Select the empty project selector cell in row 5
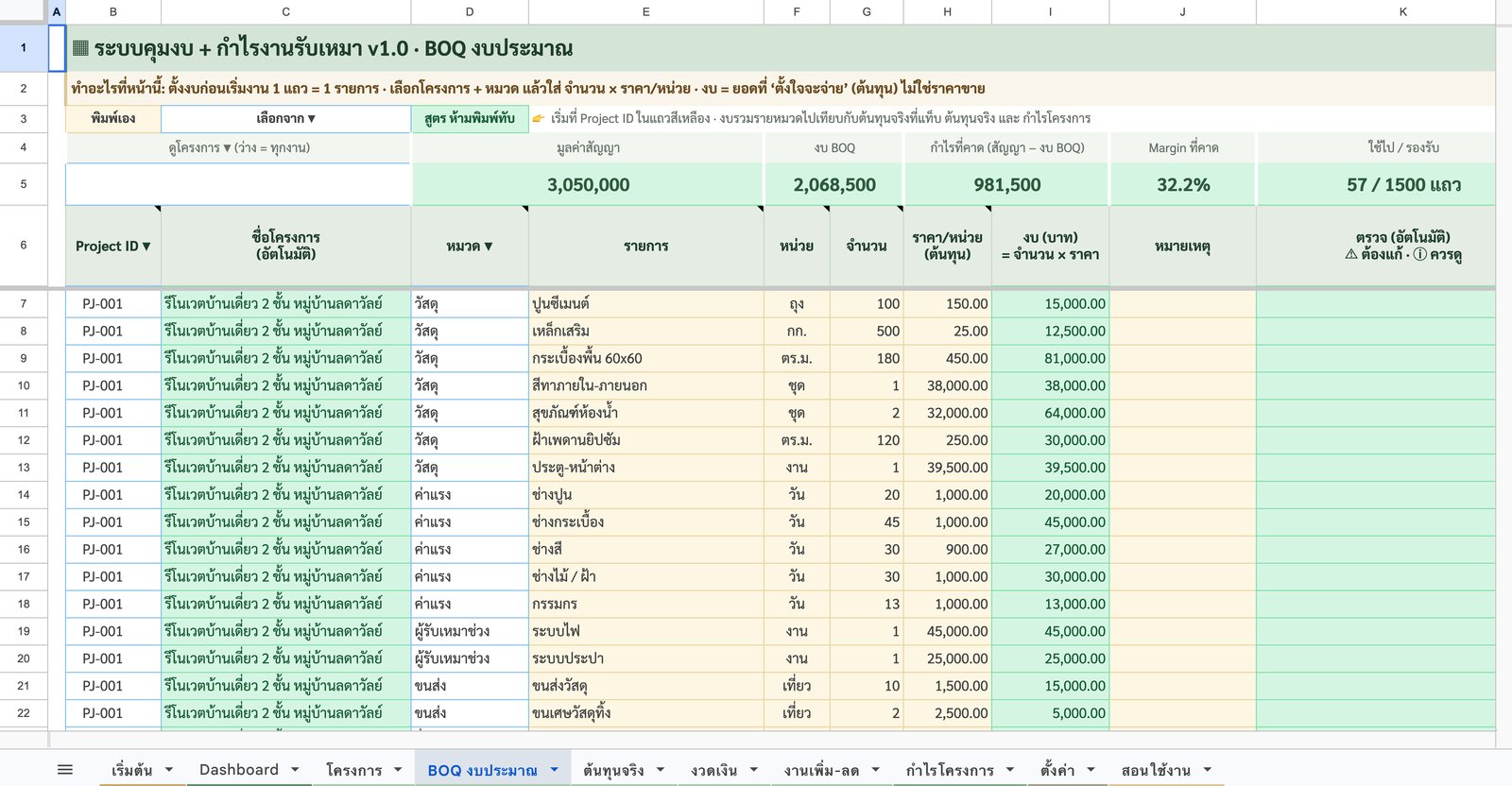This screenshot has height=786, width=1512. [x=238, y=184]
